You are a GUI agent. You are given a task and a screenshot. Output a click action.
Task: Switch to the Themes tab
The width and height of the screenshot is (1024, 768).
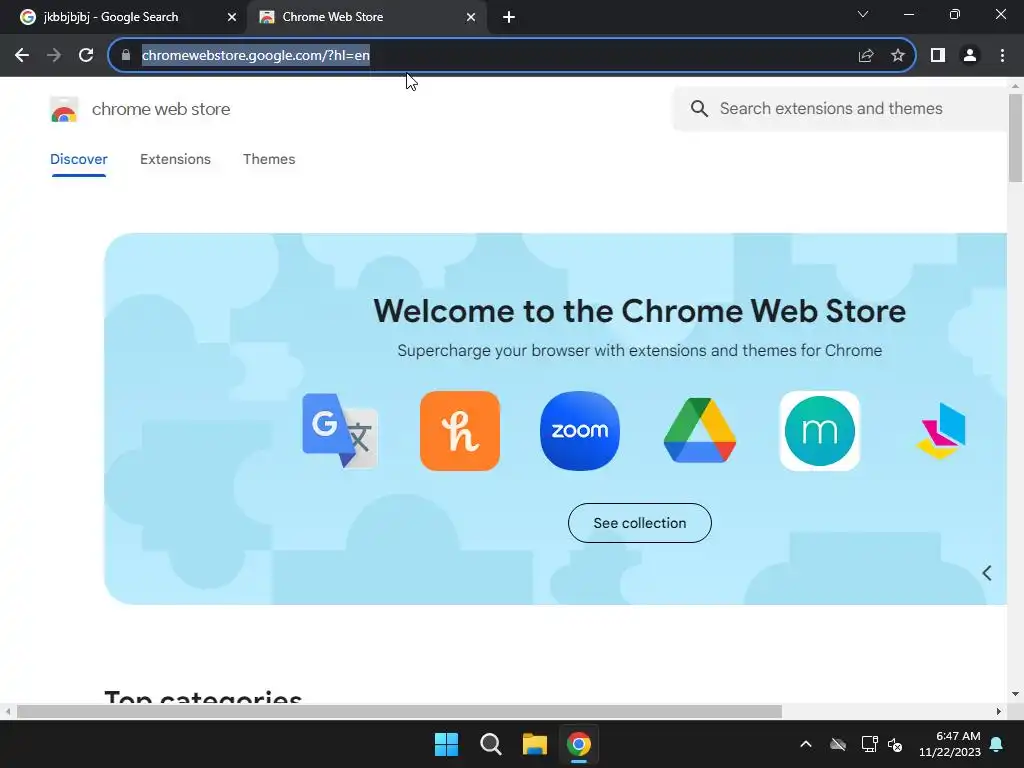tap(269, 159)
